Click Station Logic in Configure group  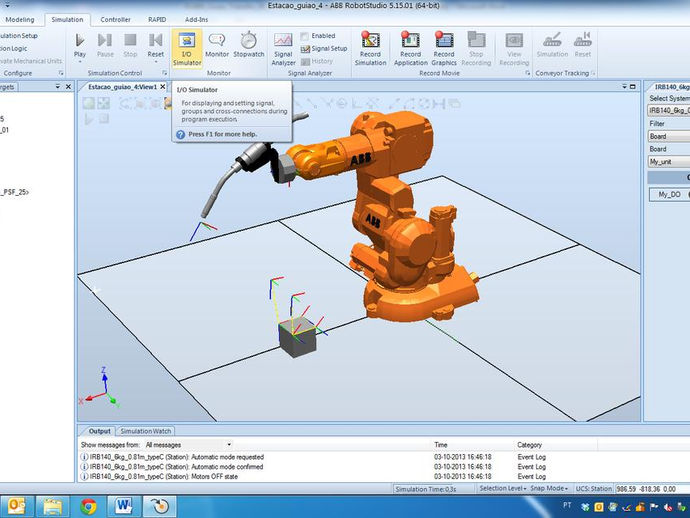[14, 48]
